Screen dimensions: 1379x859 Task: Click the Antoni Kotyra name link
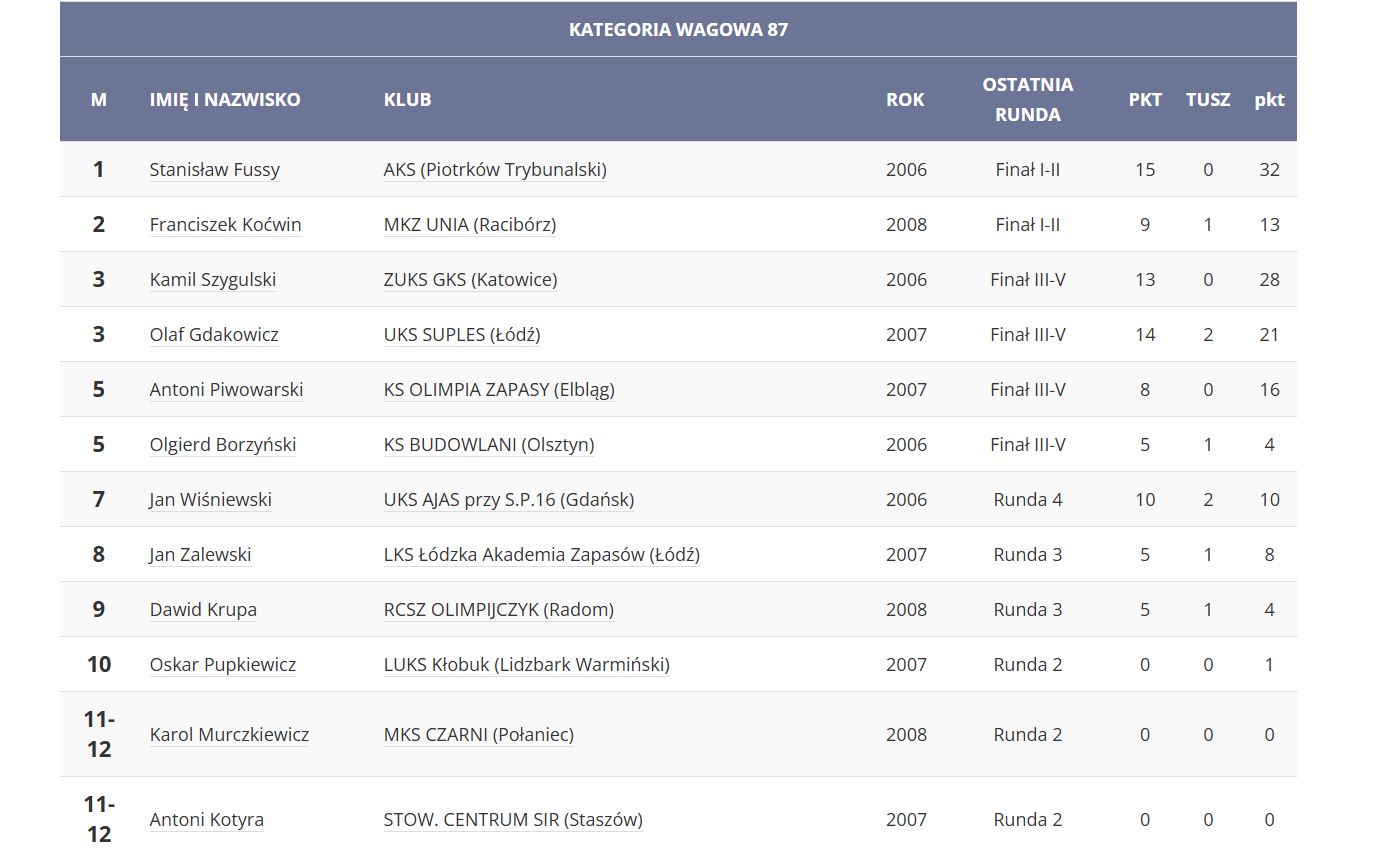pyautogui.click(x=206, y=820)
